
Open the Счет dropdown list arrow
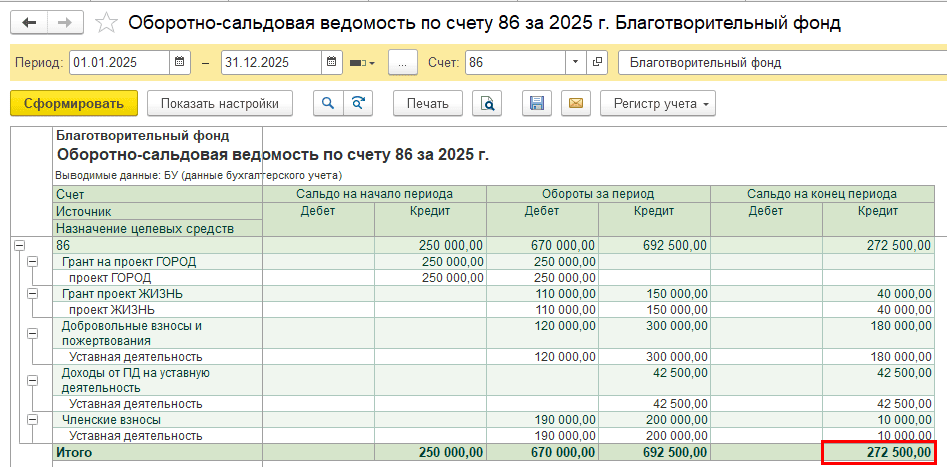574,62
